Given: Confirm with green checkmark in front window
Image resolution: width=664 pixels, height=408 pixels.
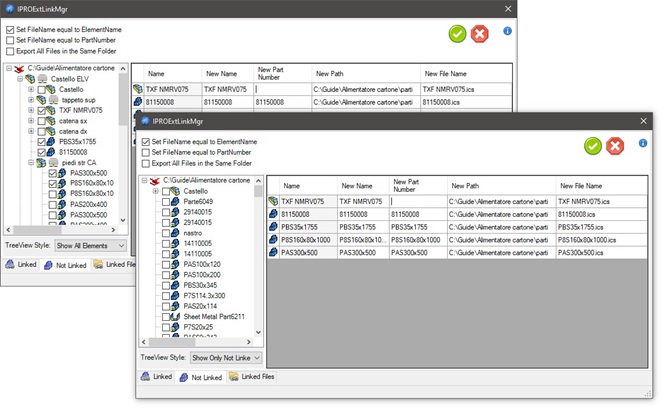Looking at the screenshot, I should (x=592, y=146).
